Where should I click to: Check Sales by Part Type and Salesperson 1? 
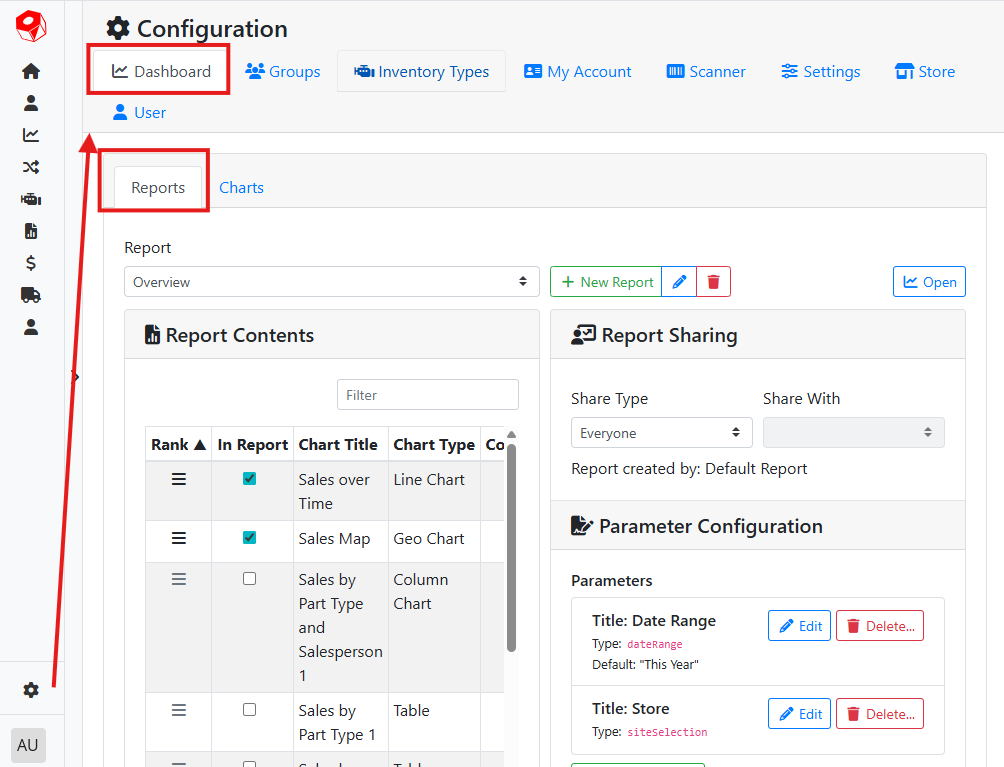pos(249,579)
